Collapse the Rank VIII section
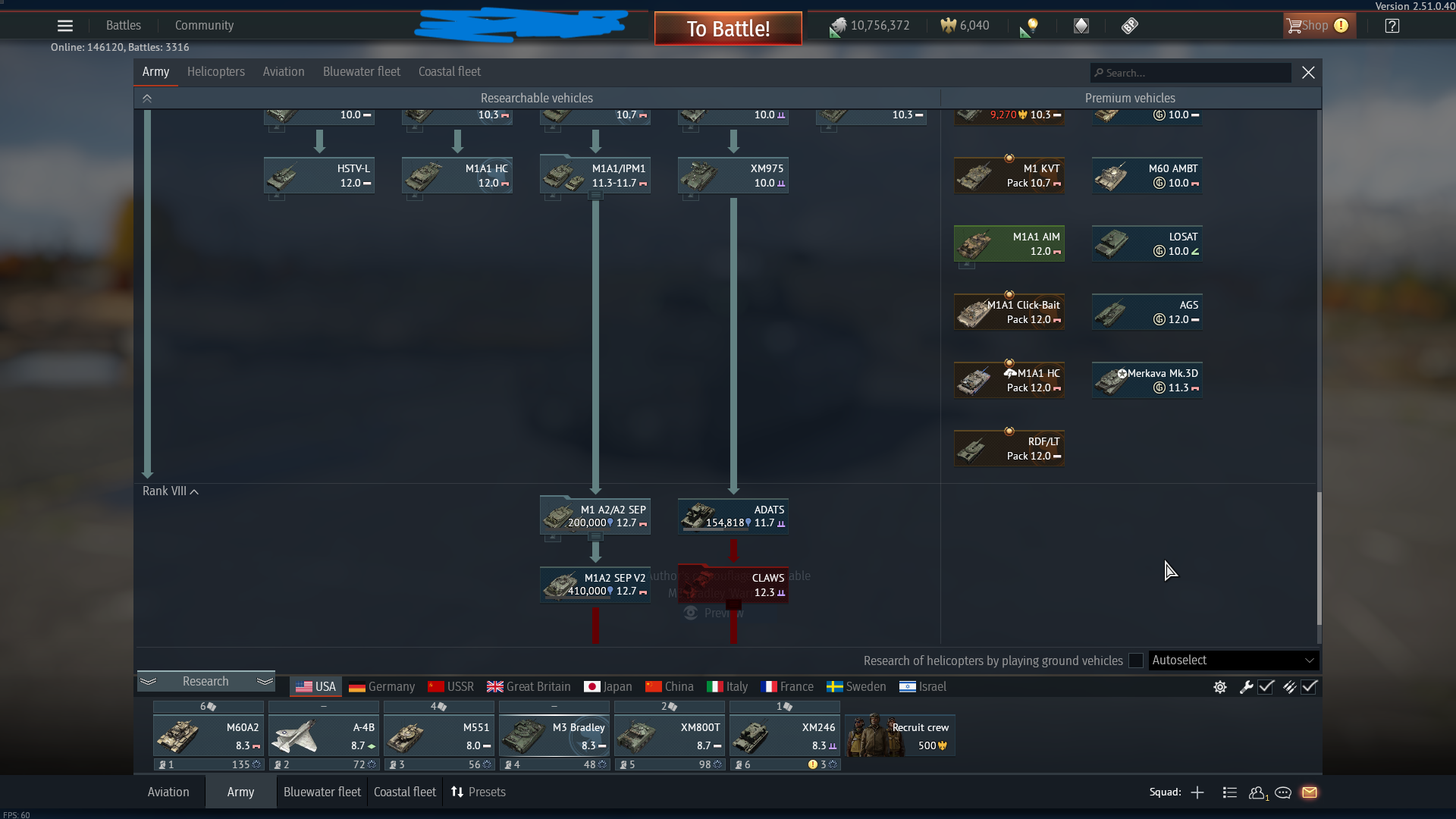 click(171, 491)
